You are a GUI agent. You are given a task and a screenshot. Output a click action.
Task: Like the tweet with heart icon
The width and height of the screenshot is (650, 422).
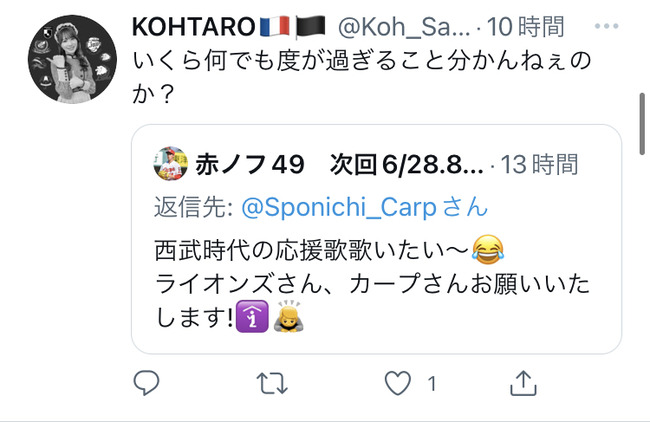pyautogui.click(x=398, y=383)
